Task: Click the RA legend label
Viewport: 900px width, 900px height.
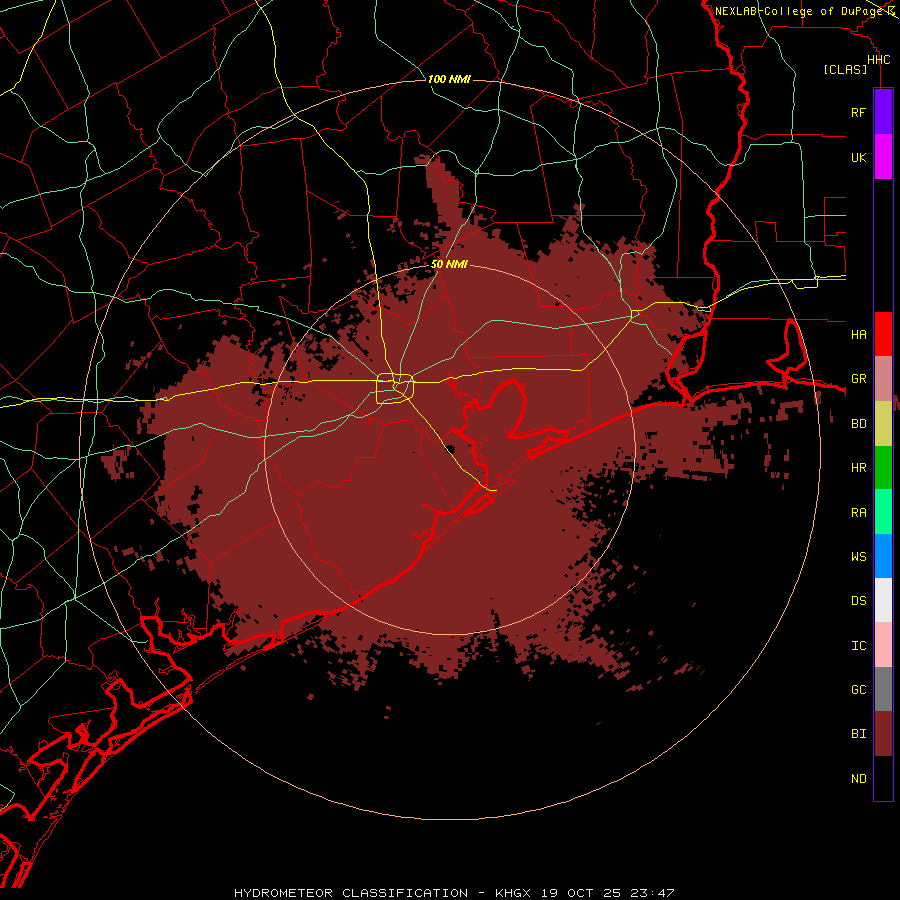Action: point(858,513)
